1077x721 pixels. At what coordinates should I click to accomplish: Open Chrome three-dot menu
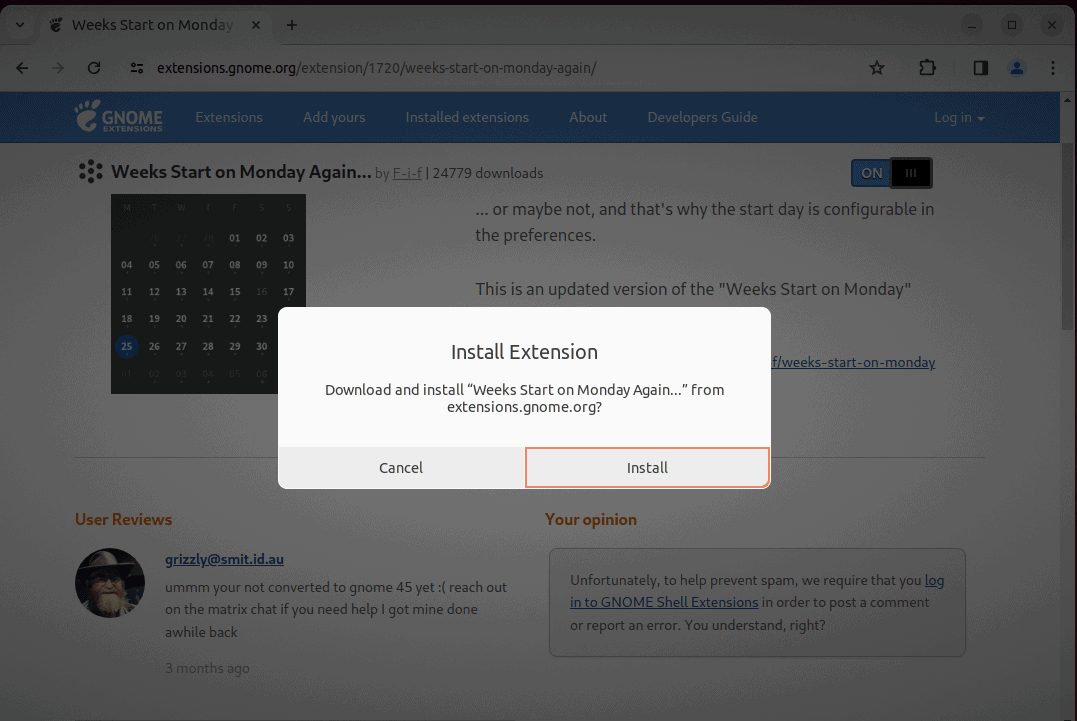[x=1053, y=68]
